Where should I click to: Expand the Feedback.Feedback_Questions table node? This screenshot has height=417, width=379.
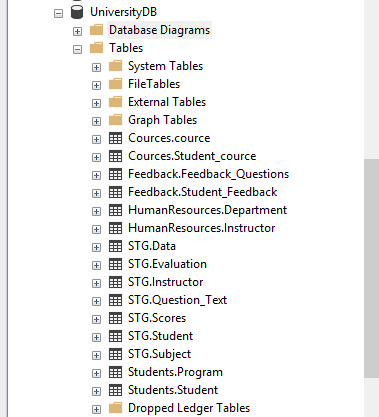click(96, 175)
